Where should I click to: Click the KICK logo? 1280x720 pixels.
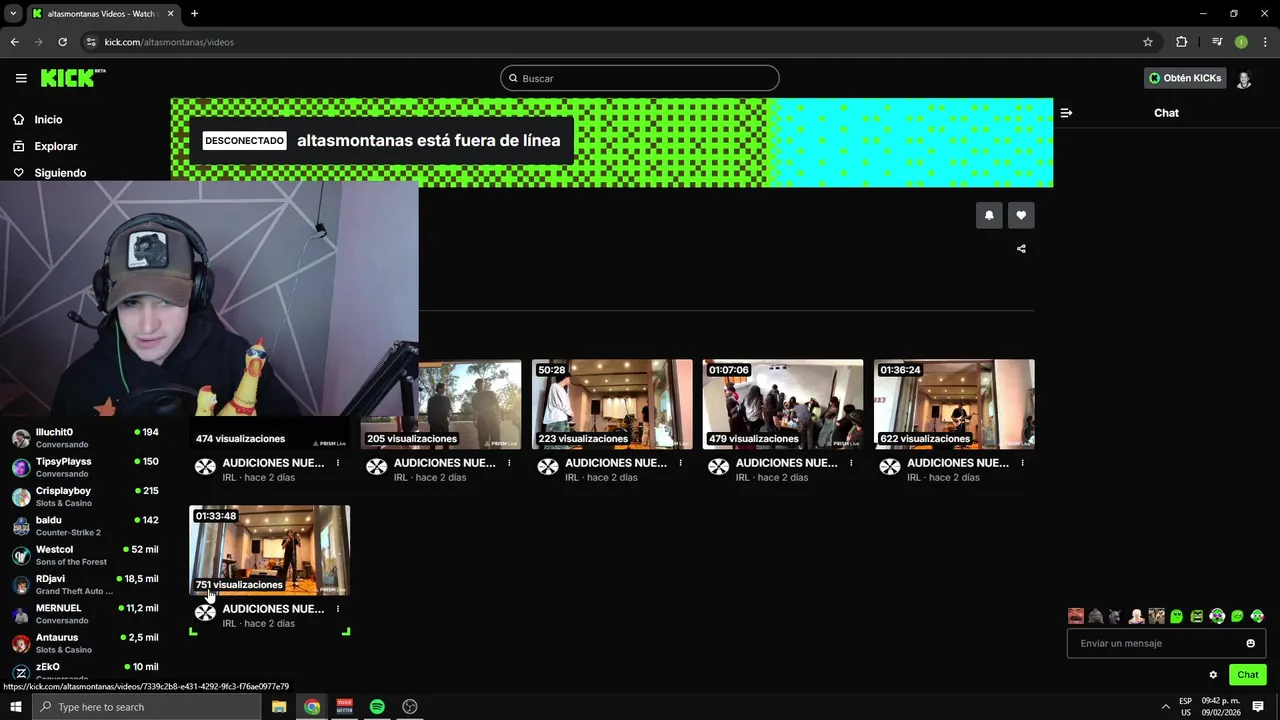point(73,78)
